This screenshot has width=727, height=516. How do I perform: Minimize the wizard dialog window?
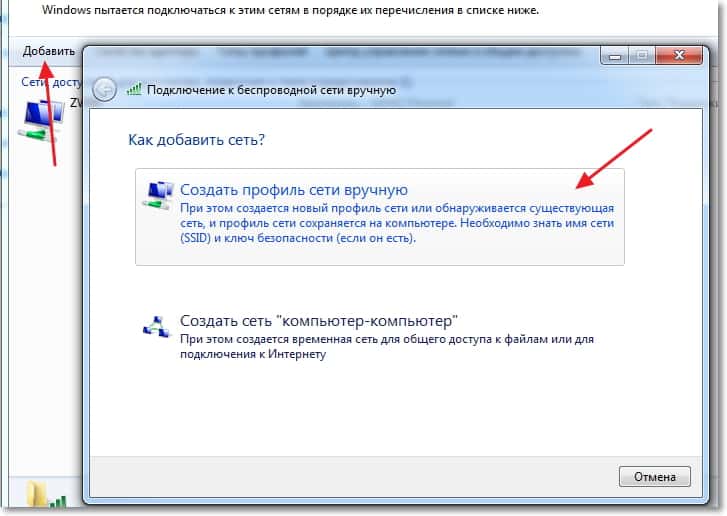click(x=615, y=56)
